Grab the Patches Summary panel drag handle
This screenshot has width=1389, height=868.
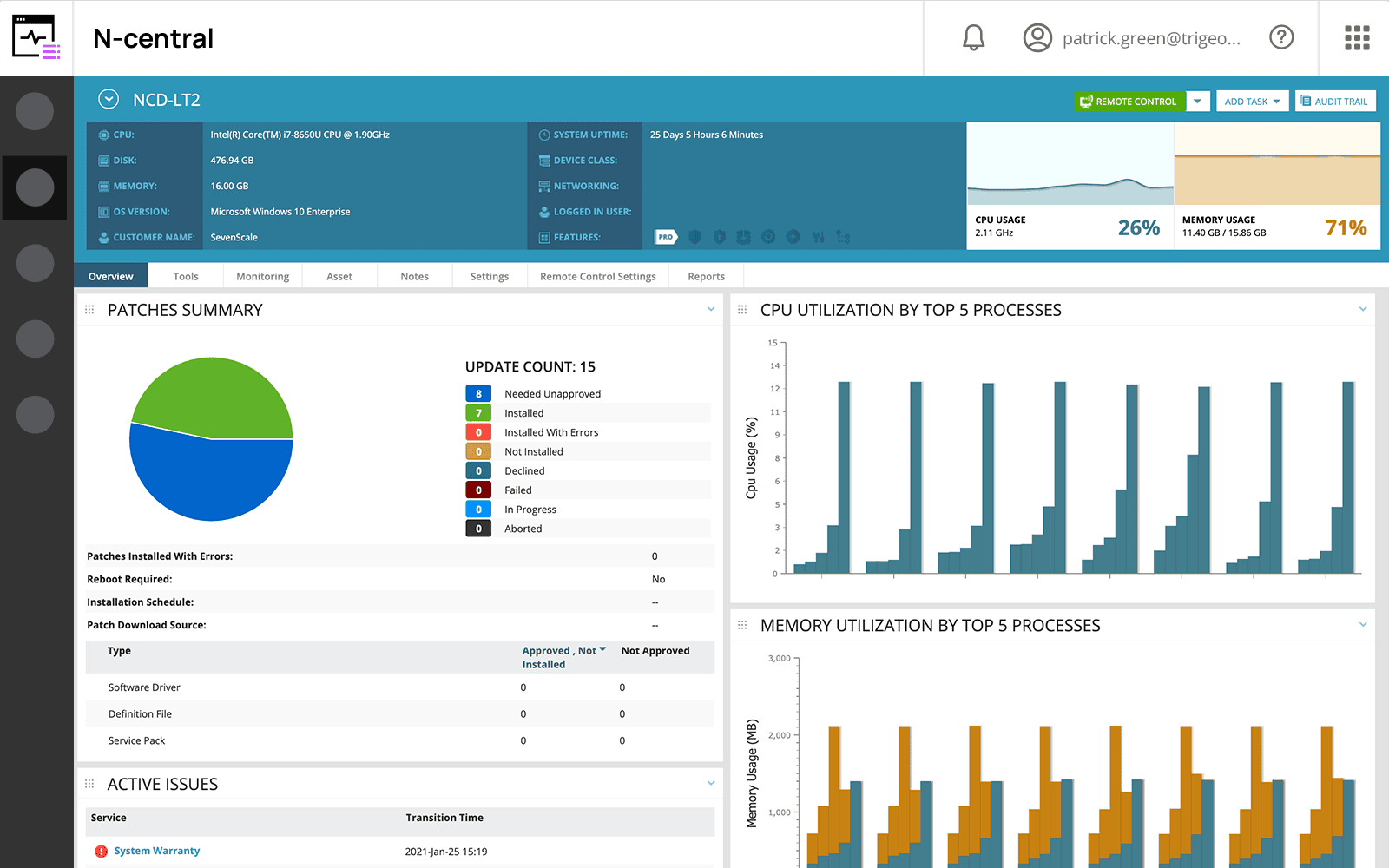(89, 310)
